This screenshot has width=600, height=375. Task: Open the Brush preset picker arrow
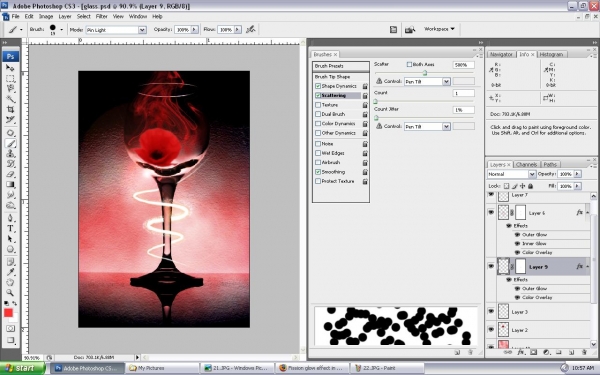pos(61,29)
